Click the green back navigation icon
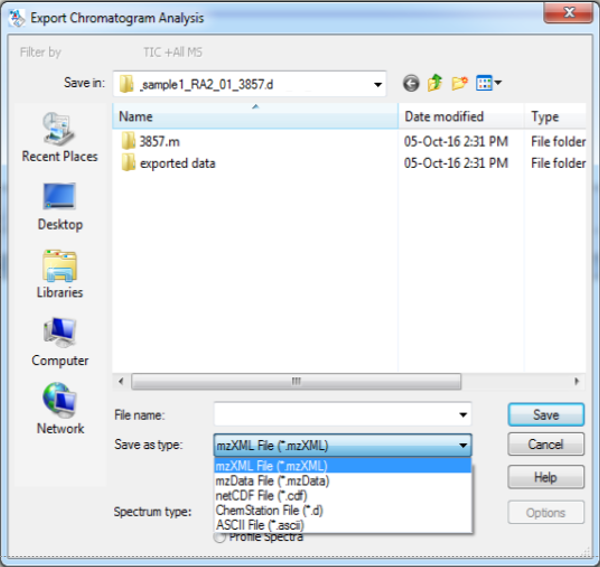The width and height of the screenshot is (600, 567). 410,83
